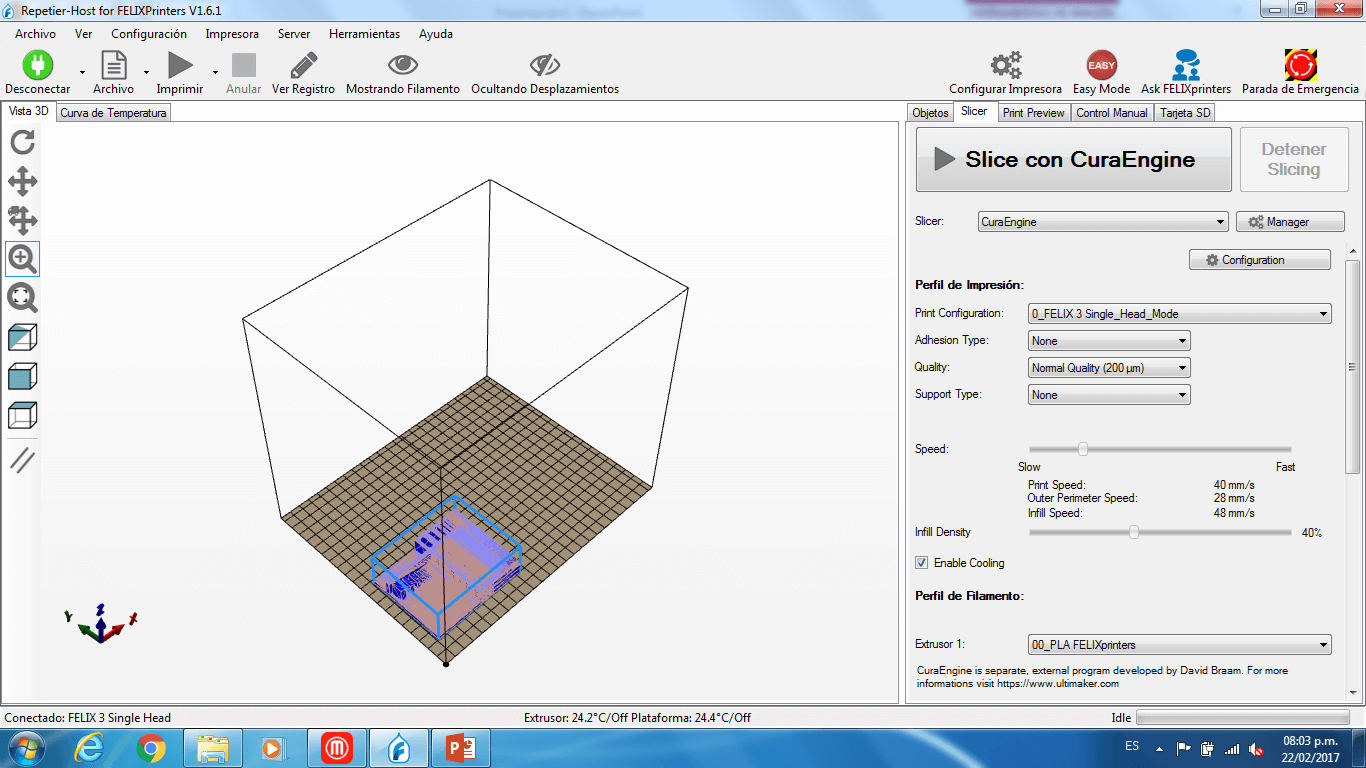This screenshot has height=768, width=1366.
Task: Uncheck the Enable Cooling checkbox
Action: pyautogui.click(x=921, y=563)
